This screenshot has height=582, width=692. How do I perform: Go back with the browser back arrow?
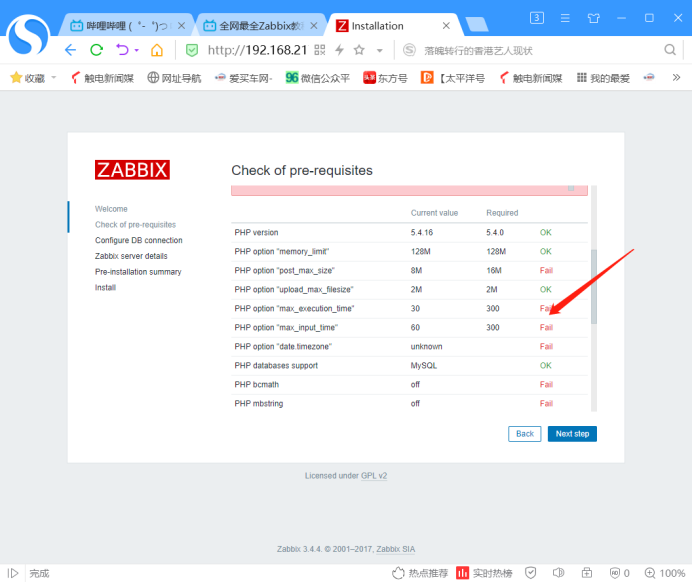coord(71,50)
